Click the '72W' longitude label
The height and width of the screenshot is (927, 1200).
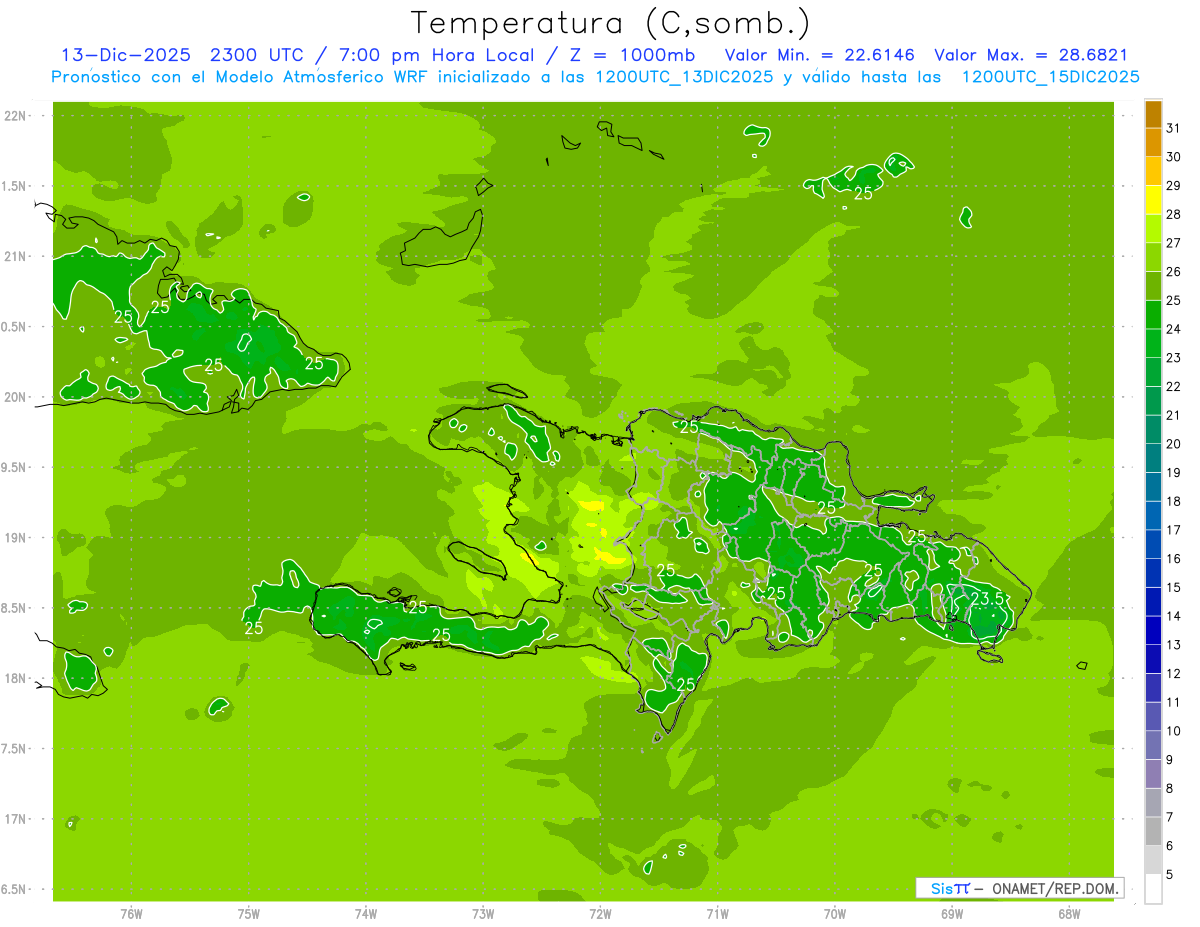600,914
